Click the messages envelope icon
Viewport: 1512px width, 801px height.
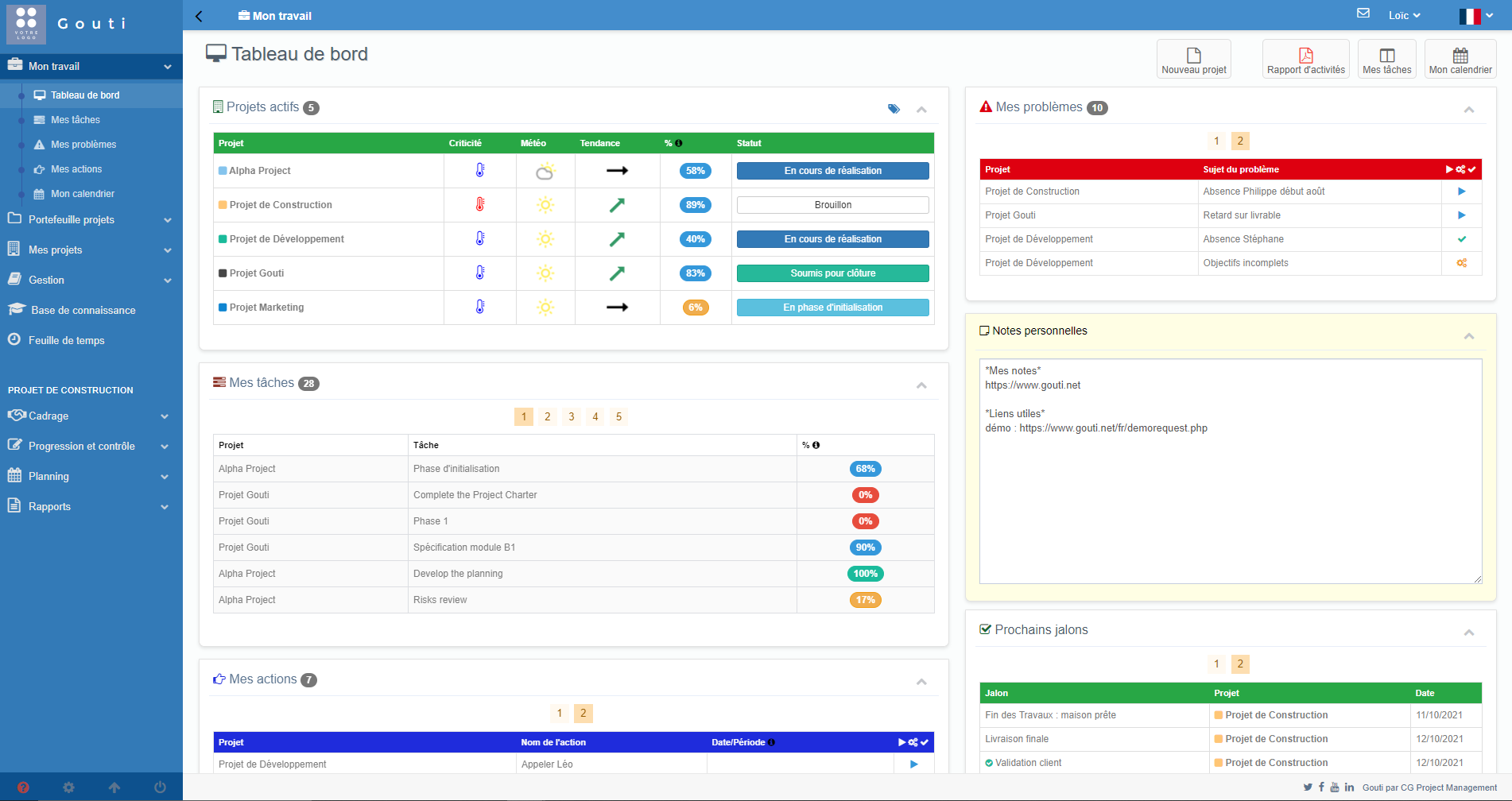(1363, 14)
